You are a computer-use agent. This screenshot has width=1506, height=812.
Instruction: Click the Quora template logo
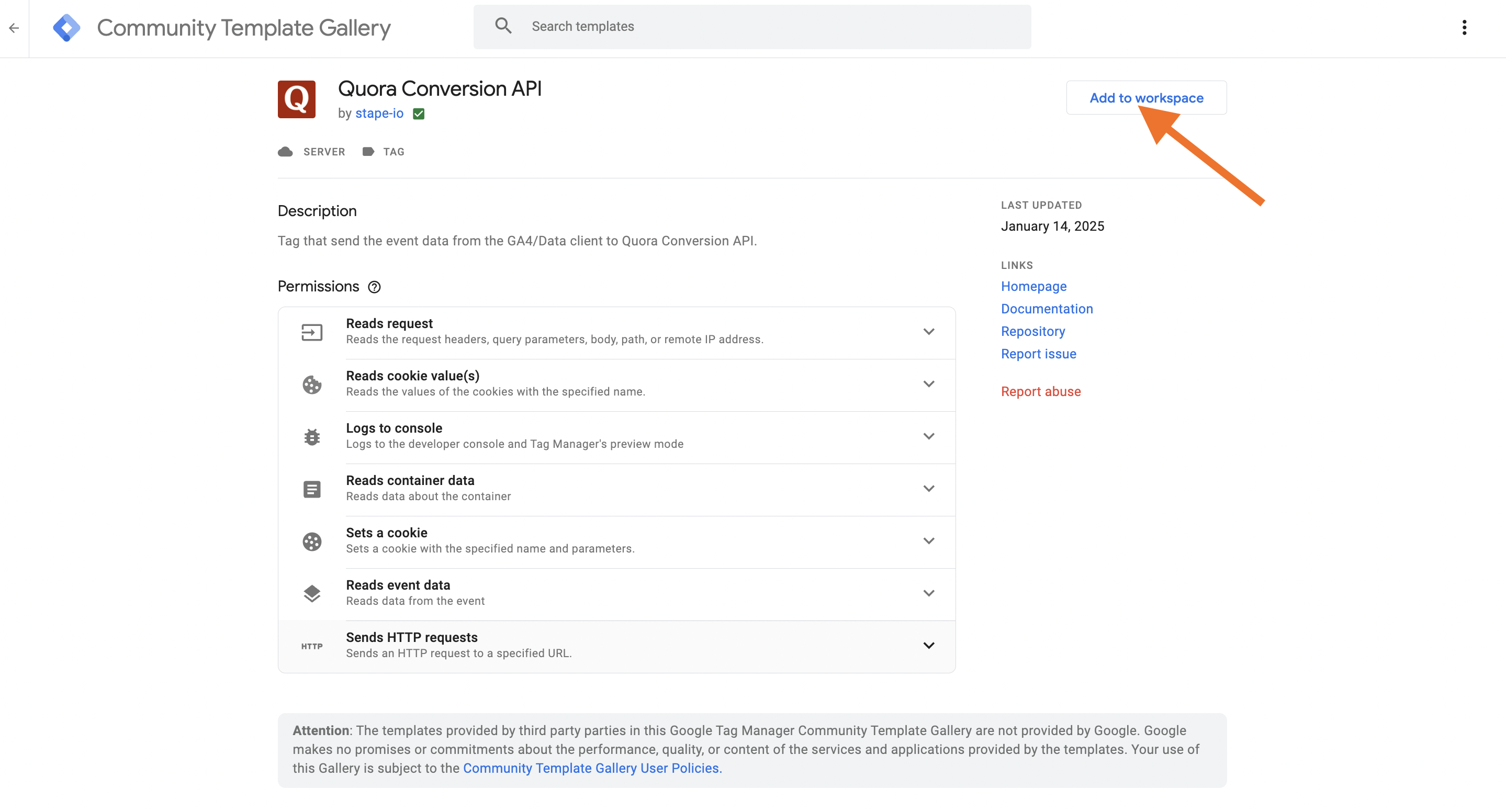[x=296, y=99]
